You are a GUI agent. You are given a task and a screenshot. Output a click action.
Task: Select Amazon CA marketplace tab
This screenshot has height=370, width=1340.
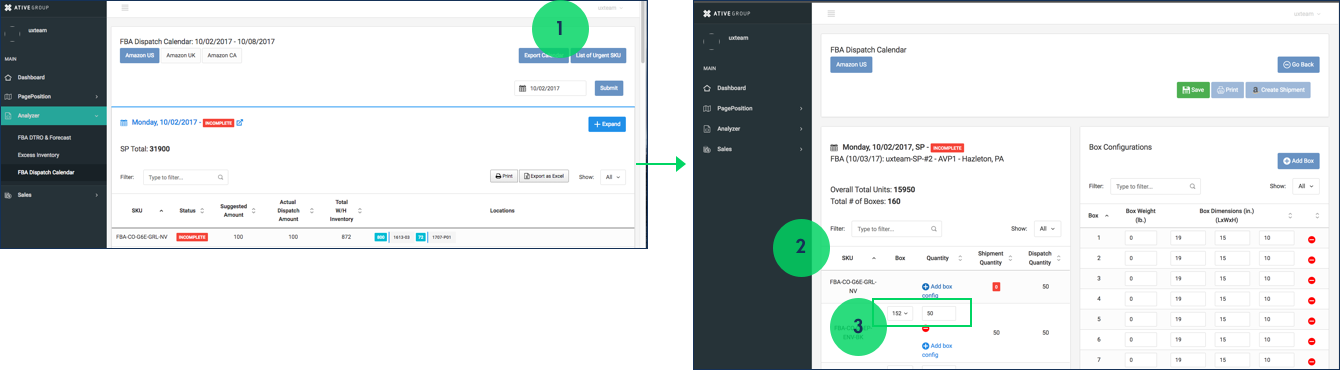(222, 56)
